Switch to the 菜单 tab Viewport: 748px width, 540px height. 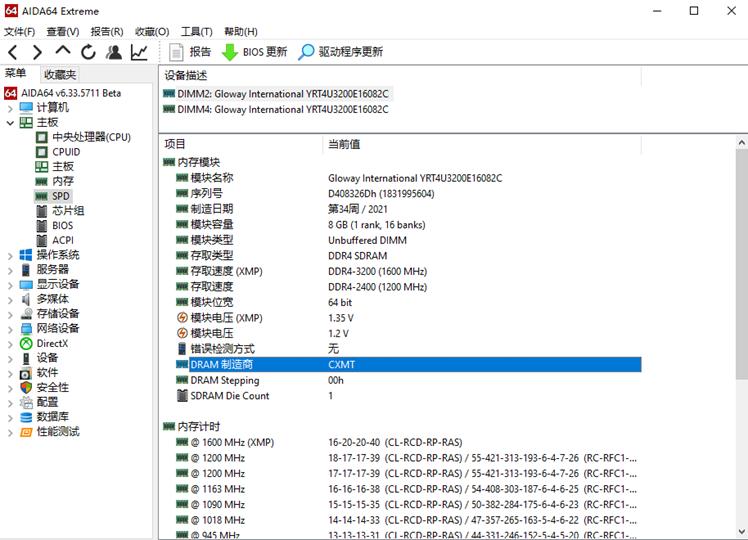click(15, 73)
